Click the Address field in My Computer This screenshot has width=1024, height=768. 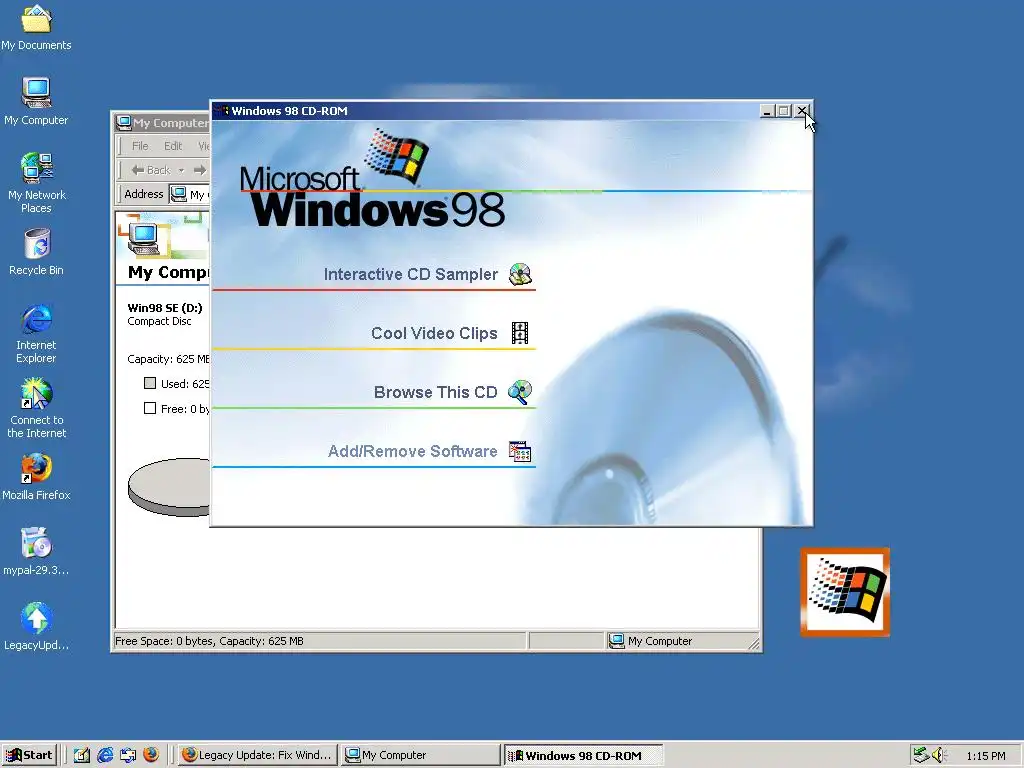pyautogui.click(x=189, y=194)
